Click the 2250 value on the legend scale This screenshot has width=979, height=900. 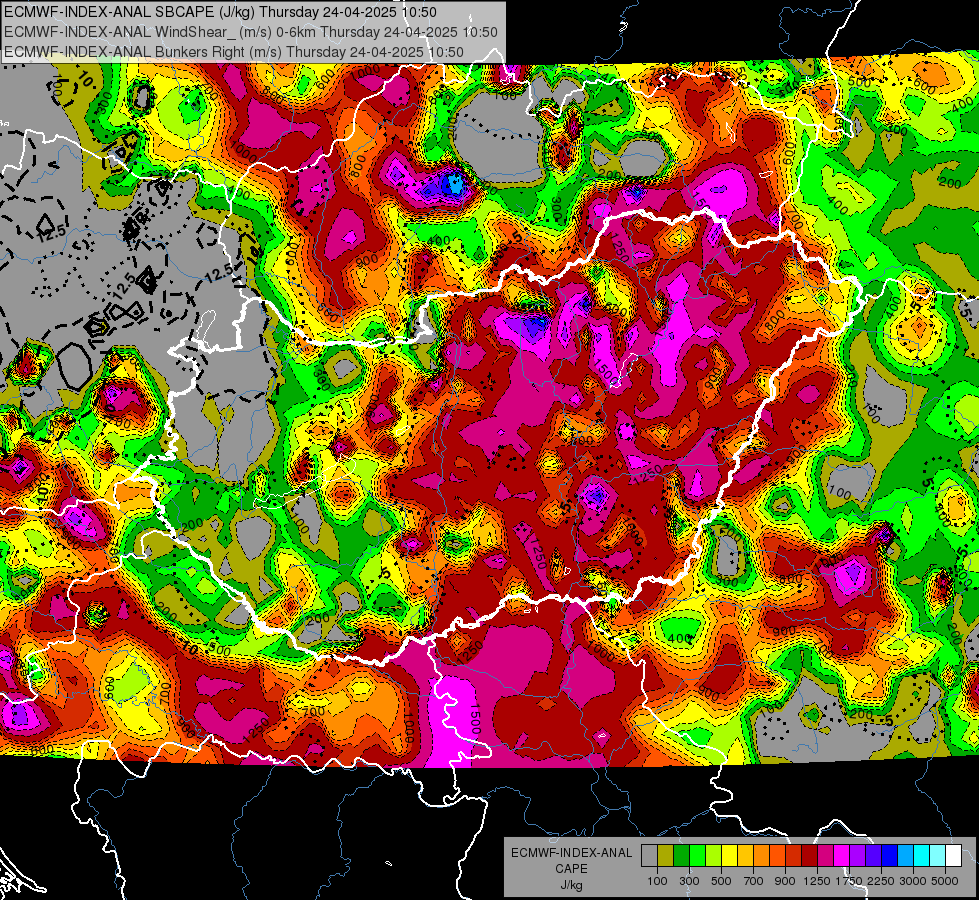[882, 881]
